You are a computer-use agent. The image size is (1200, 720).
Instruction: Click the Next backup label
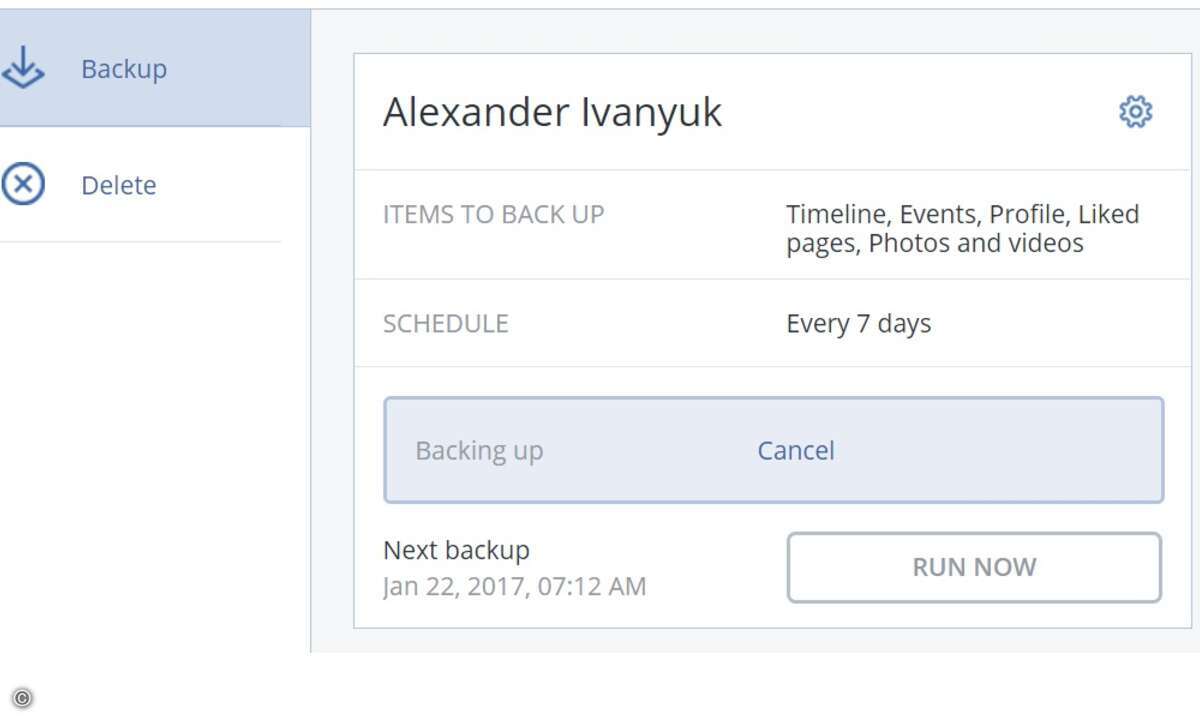457,550
